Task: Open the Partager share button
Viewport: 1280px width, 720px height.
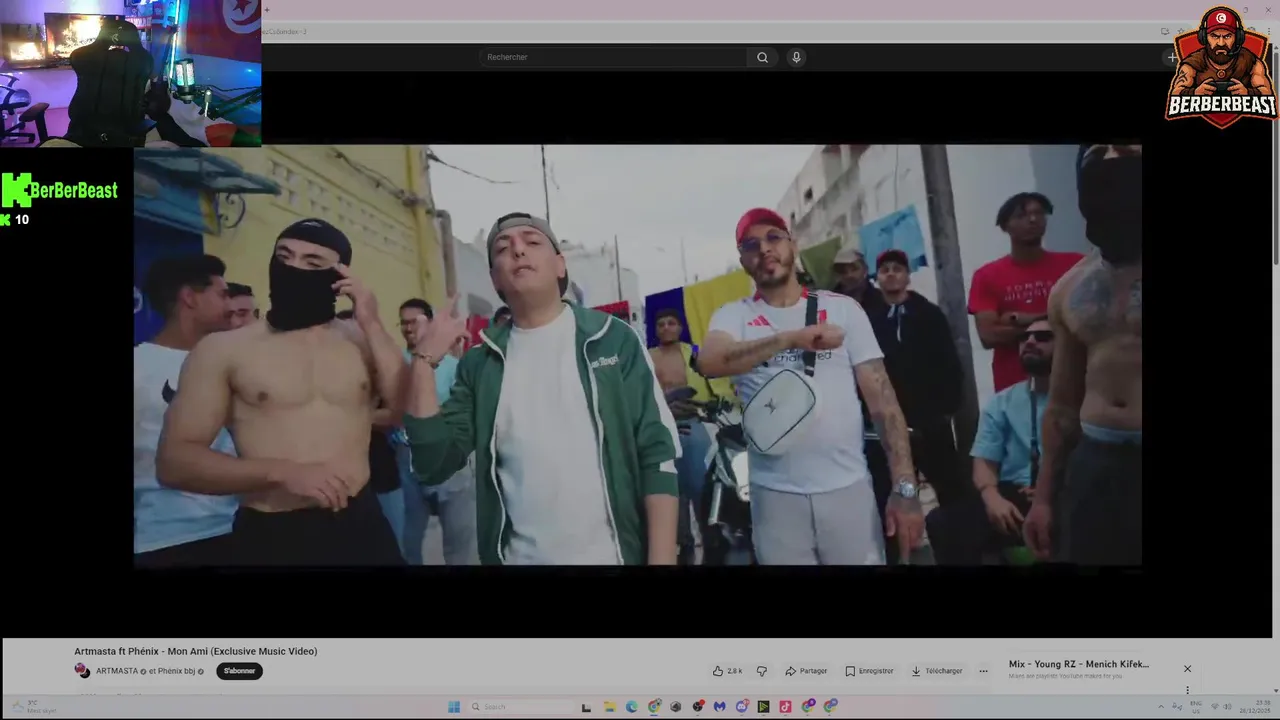Action: pyautogui.click(x=806, y=671)
